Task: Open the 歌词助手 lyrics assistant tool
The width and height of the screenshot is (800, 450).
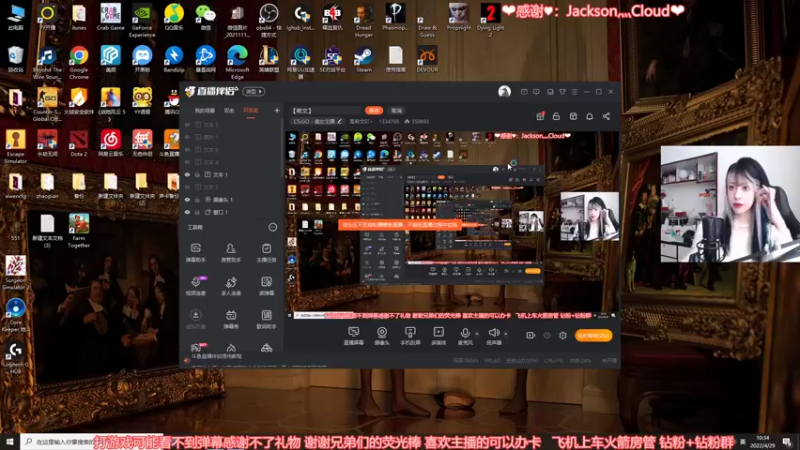Action: [x=266, y=319]
